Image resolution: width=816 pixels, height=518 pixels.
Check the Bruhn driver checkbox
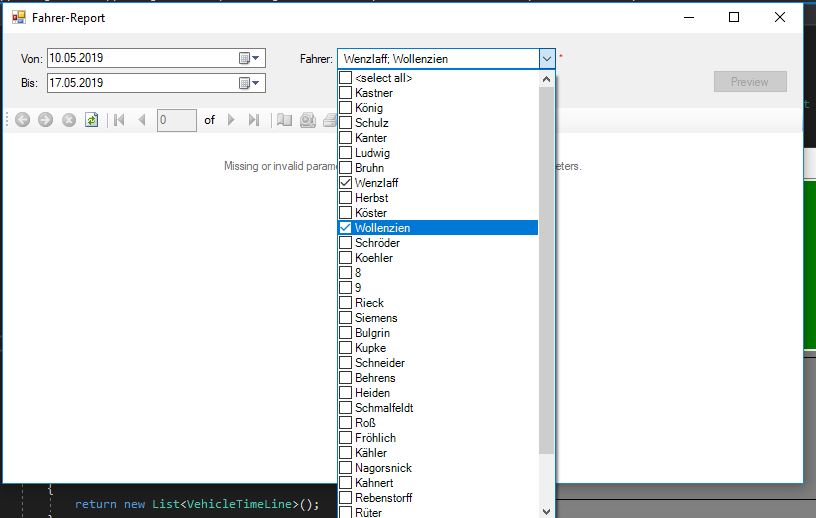346,168
